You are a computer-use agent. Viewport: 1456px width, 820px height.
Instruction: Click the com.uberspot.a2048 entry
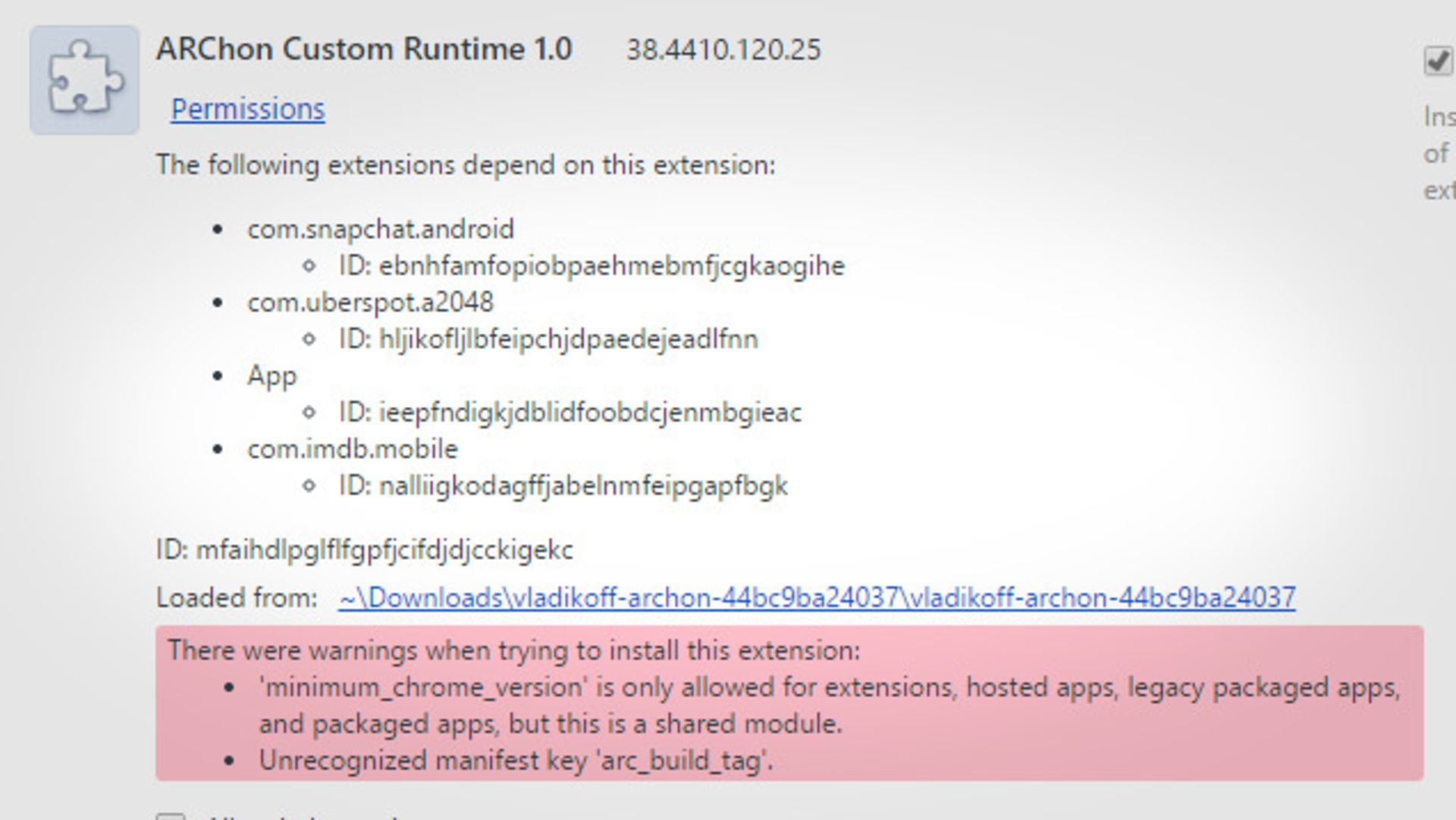(x=370, y=303)
